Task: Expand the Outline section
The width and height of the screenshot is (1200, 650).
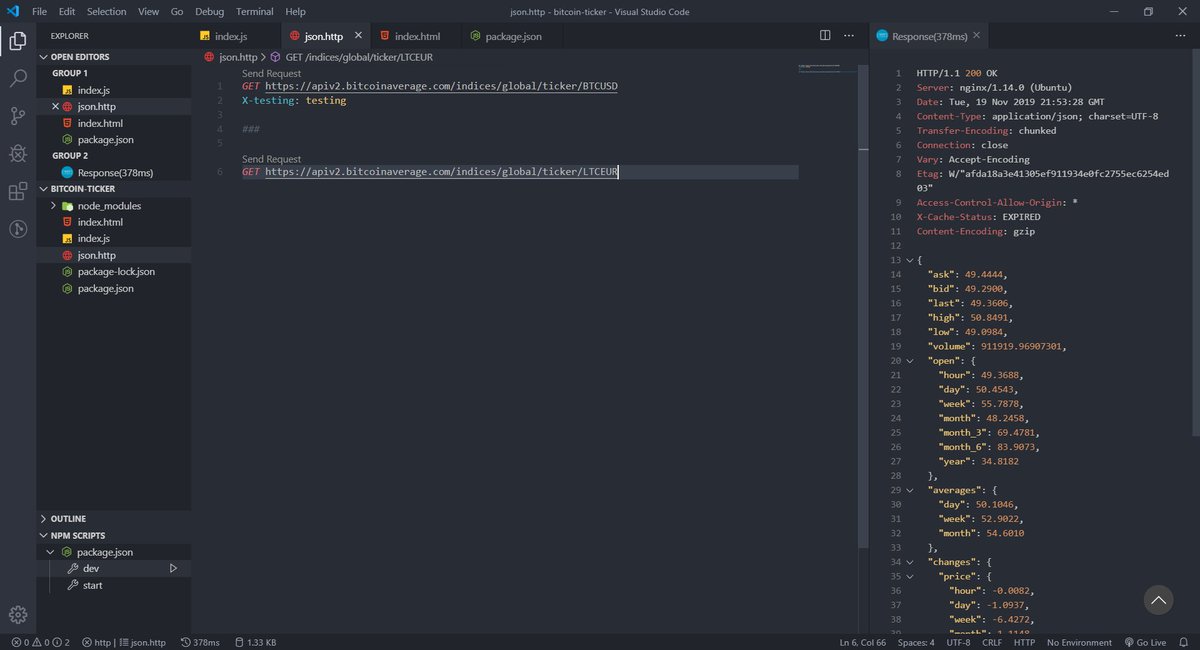Action: click(x=43, y=519)
